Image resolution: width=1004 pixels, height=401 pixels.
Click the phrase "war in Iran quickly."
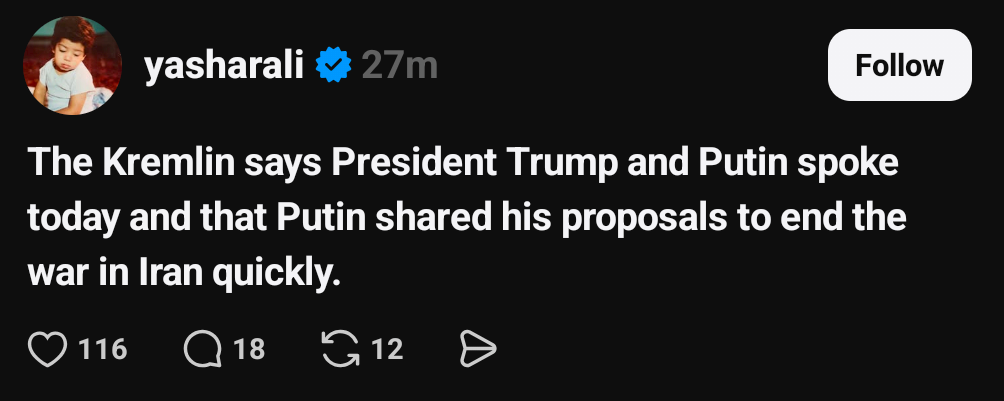(x=184, y=271)
